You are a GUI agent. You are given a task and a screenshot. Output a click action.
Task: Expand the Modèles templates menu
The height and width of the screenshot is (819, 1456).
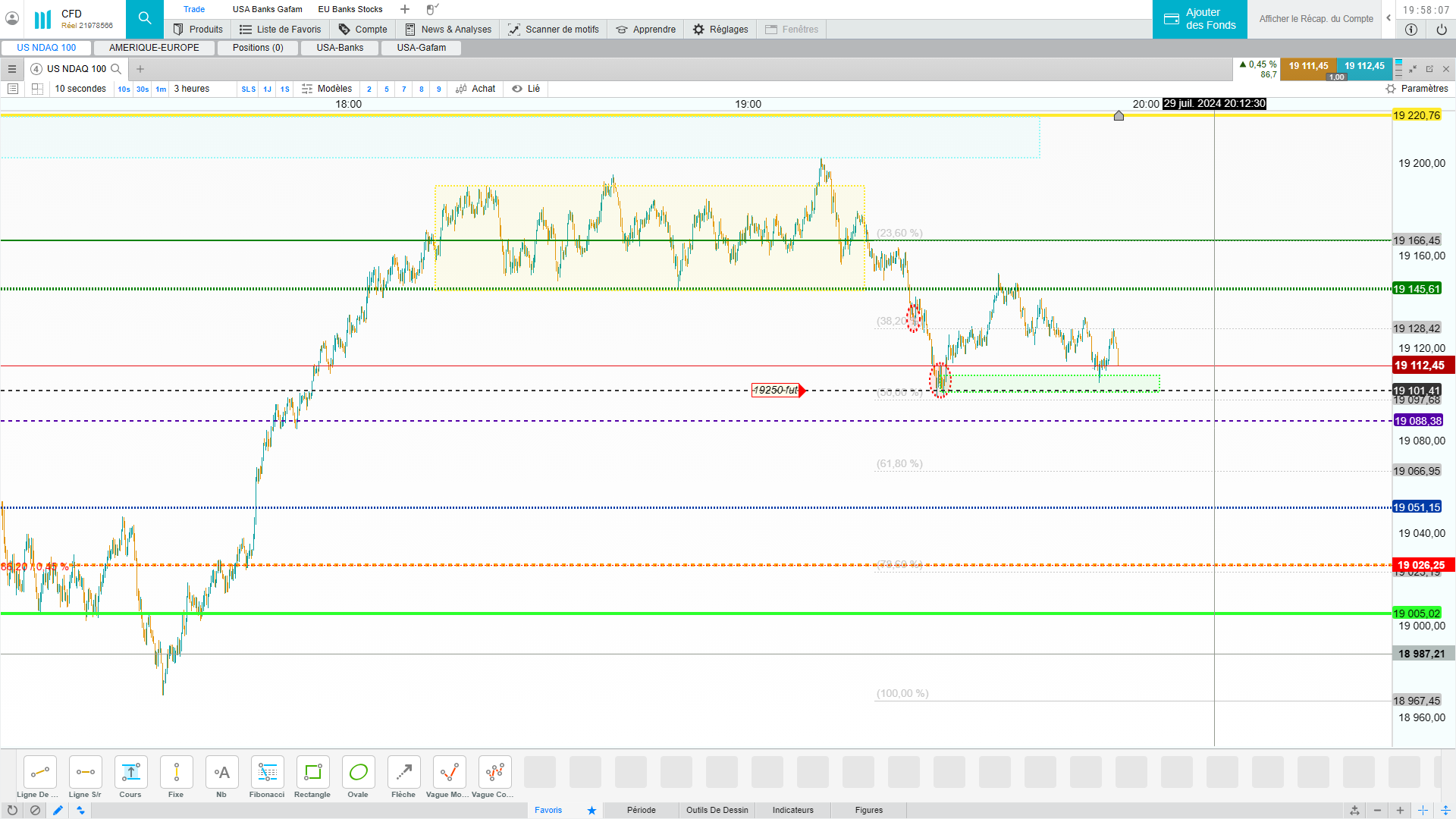[x=327, y=89]
